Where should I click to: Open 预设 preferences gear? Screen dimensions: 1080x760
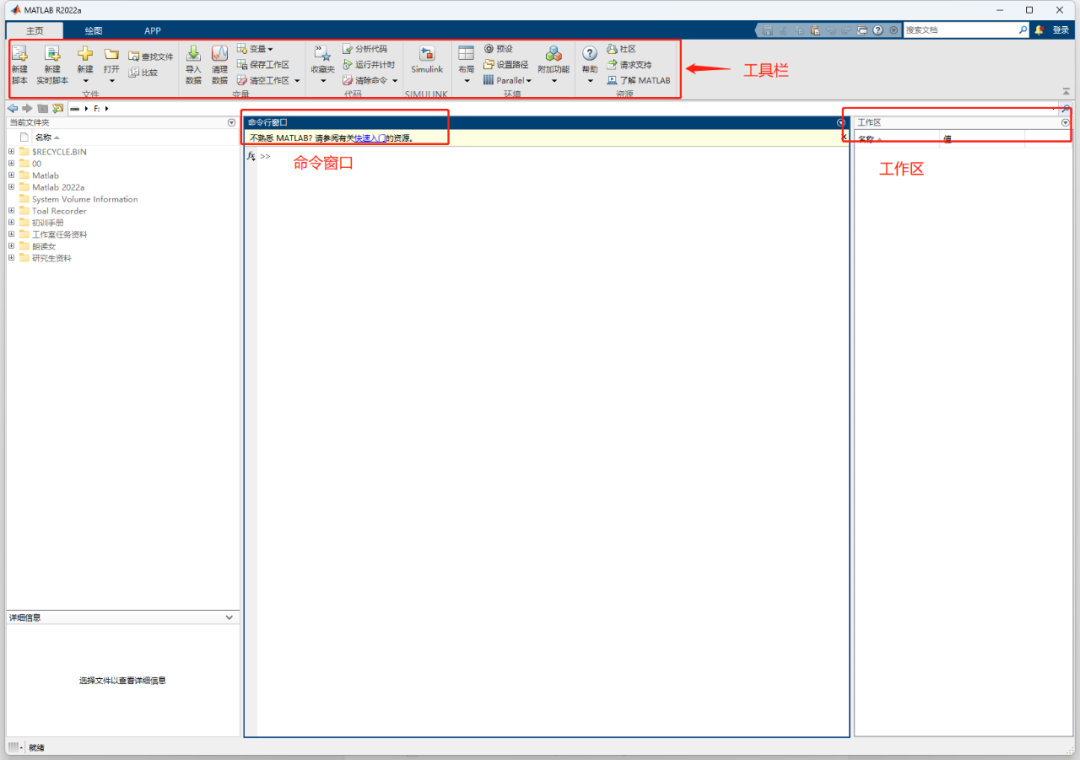[x=499, y=49]
